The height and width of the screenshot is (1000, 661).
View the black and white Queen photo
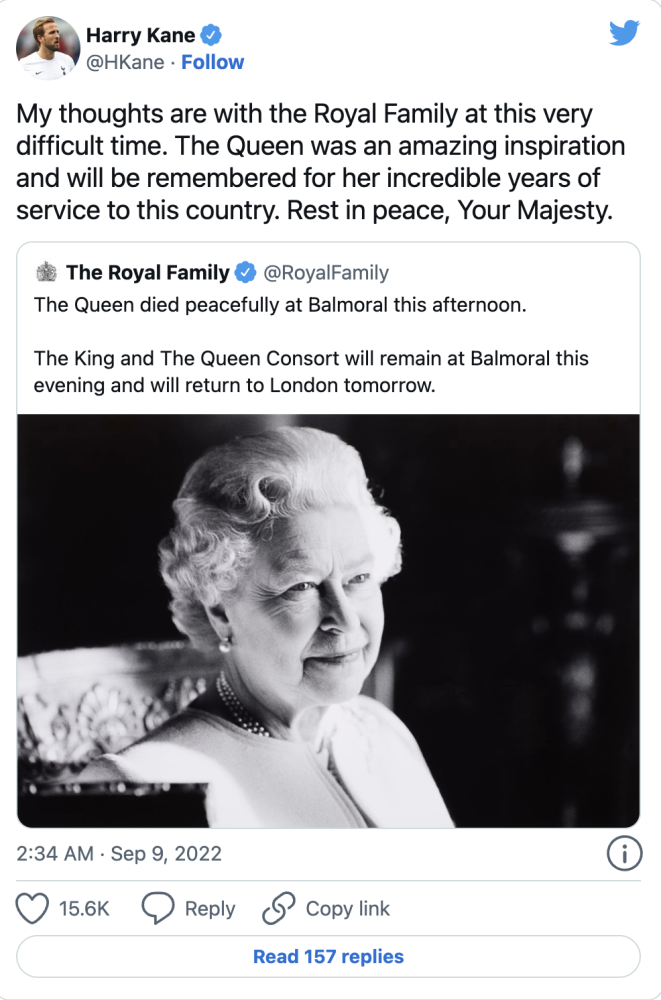[x=329, y=621]
